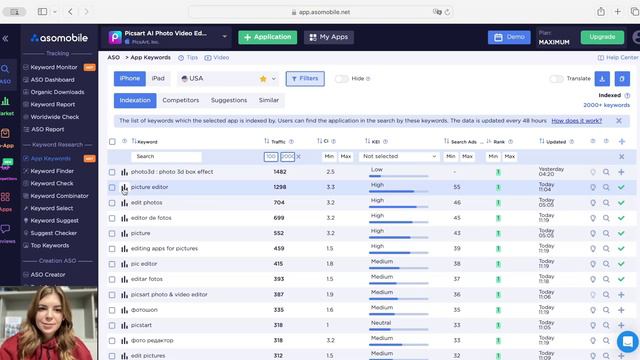This screenshot has width=640, height=360.
Task: Open How does it work link
Action: [x=576, y=121]
